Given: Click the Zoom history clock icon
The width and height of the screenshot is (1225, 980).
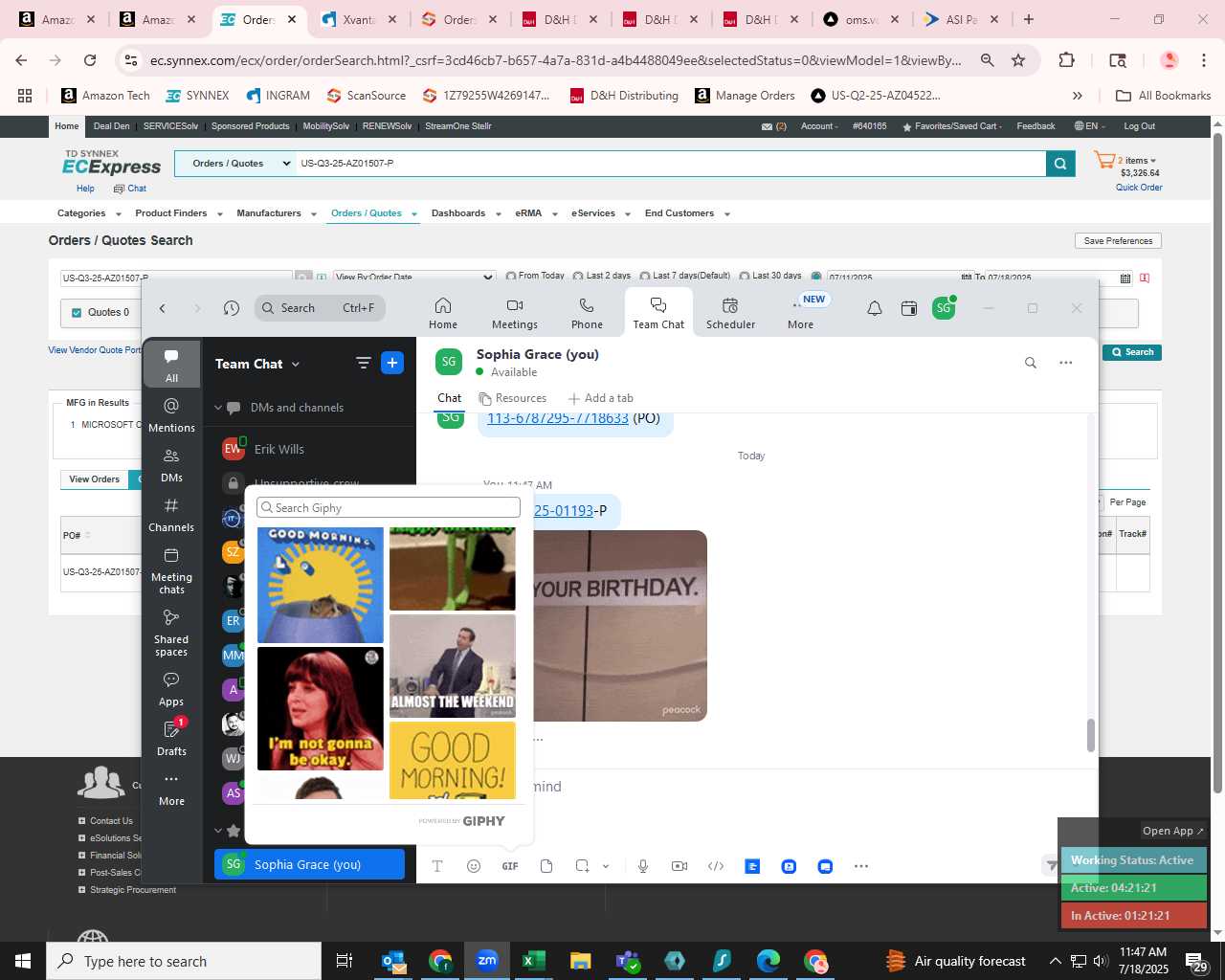Looking at the screenshot, I should tap(232, 308).
